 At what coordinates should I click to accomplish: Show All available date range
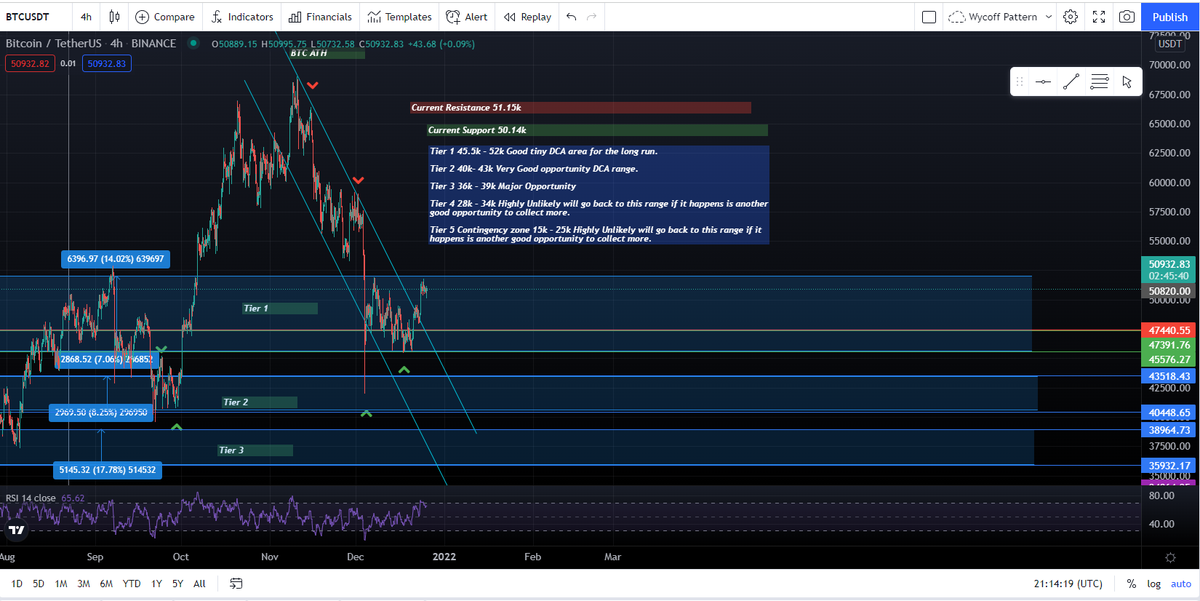[x=199, y=583]
